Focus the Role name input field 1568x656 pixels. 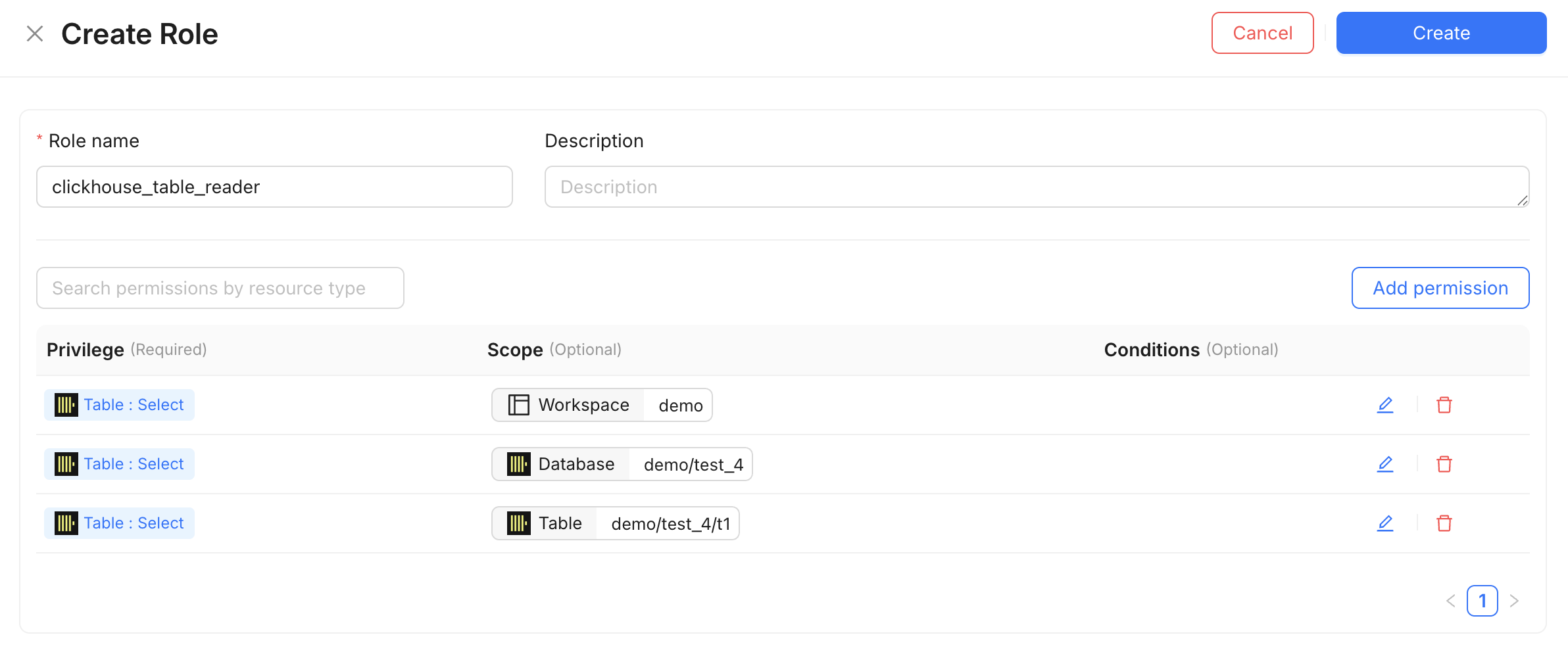point(274,187)
